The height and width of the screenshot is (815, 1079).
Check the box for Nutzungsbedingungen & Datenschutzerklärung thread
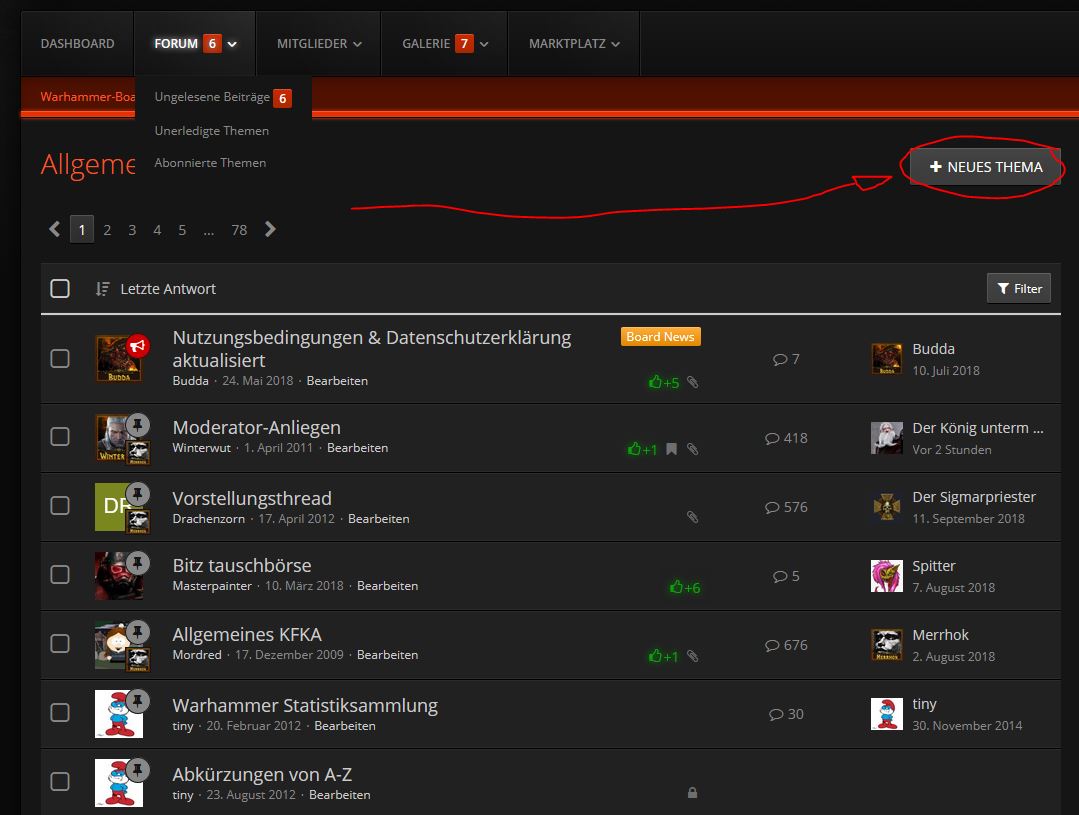(60, 359)
